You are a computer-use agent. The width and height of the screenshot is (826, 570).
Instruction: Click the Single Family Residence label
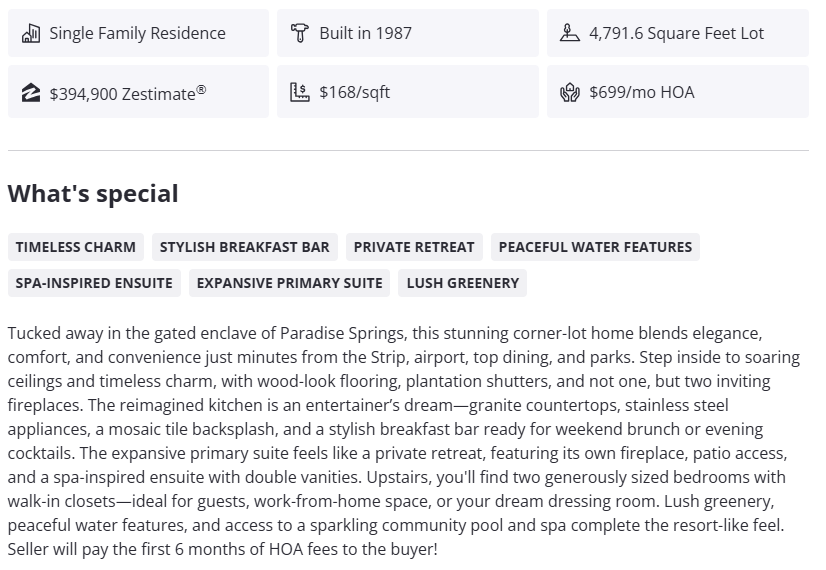click(x=137, y=33)
